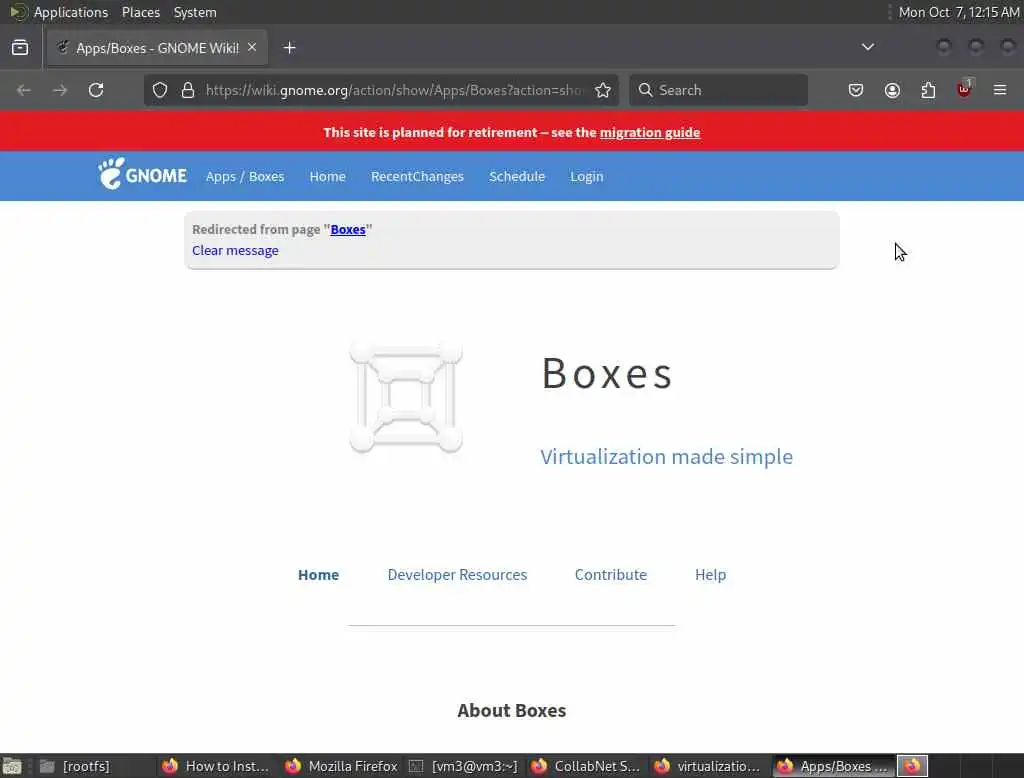Select the Boxes page Home tab
Viewport: 1024px width, 778px height.
(x=319, y=575)
